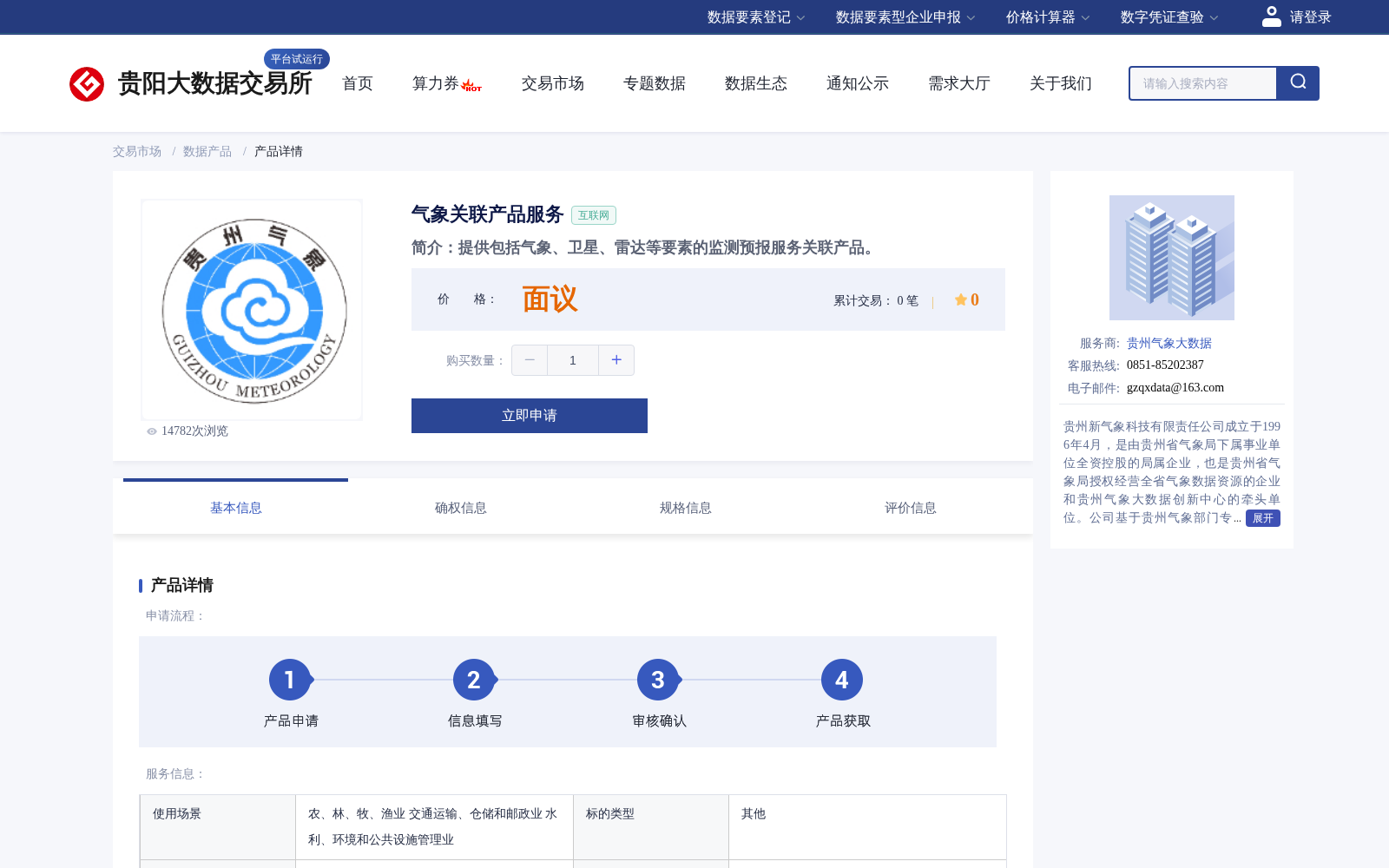Decrease purchase quantity with minus
Screen dimensions: 1389x868
(530, 360)
